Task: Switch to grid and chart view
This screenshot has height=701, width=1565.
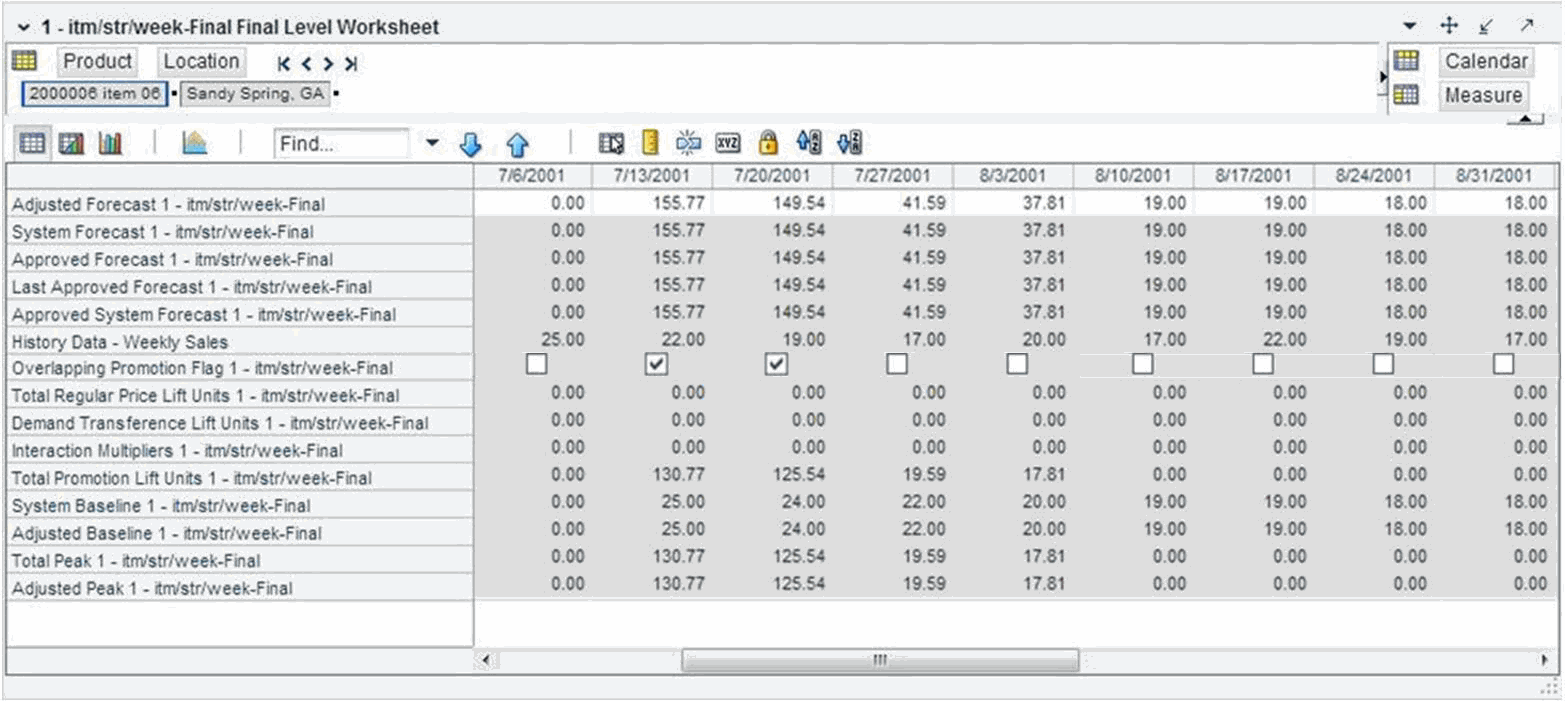Action: [x=71, y=144]
